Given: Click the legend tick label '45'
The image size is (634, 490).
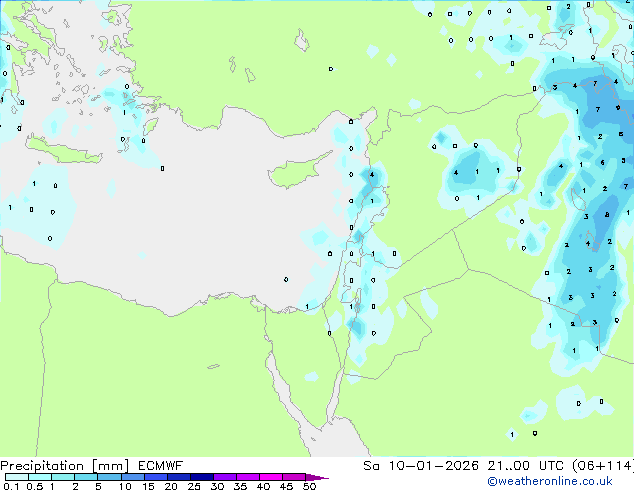Looking at the screenshot, I should (286, 486).
